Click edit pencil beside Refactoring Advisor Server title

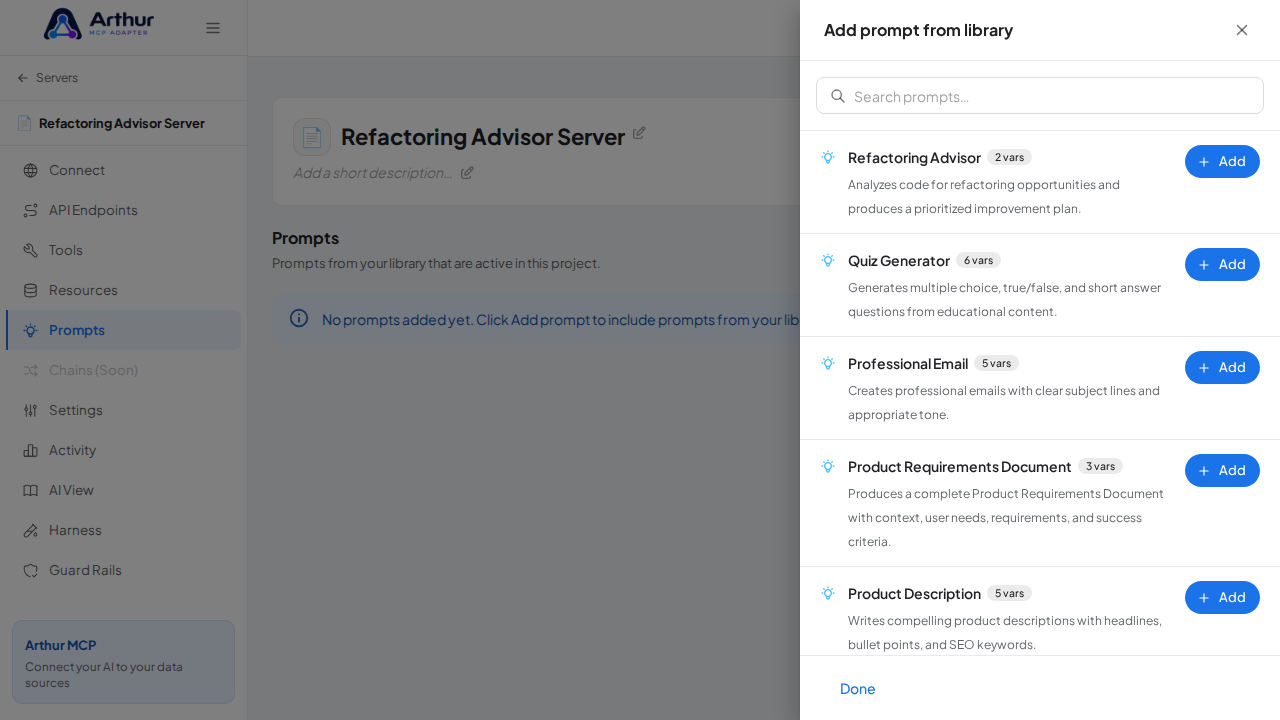click(x=639, y=132)
